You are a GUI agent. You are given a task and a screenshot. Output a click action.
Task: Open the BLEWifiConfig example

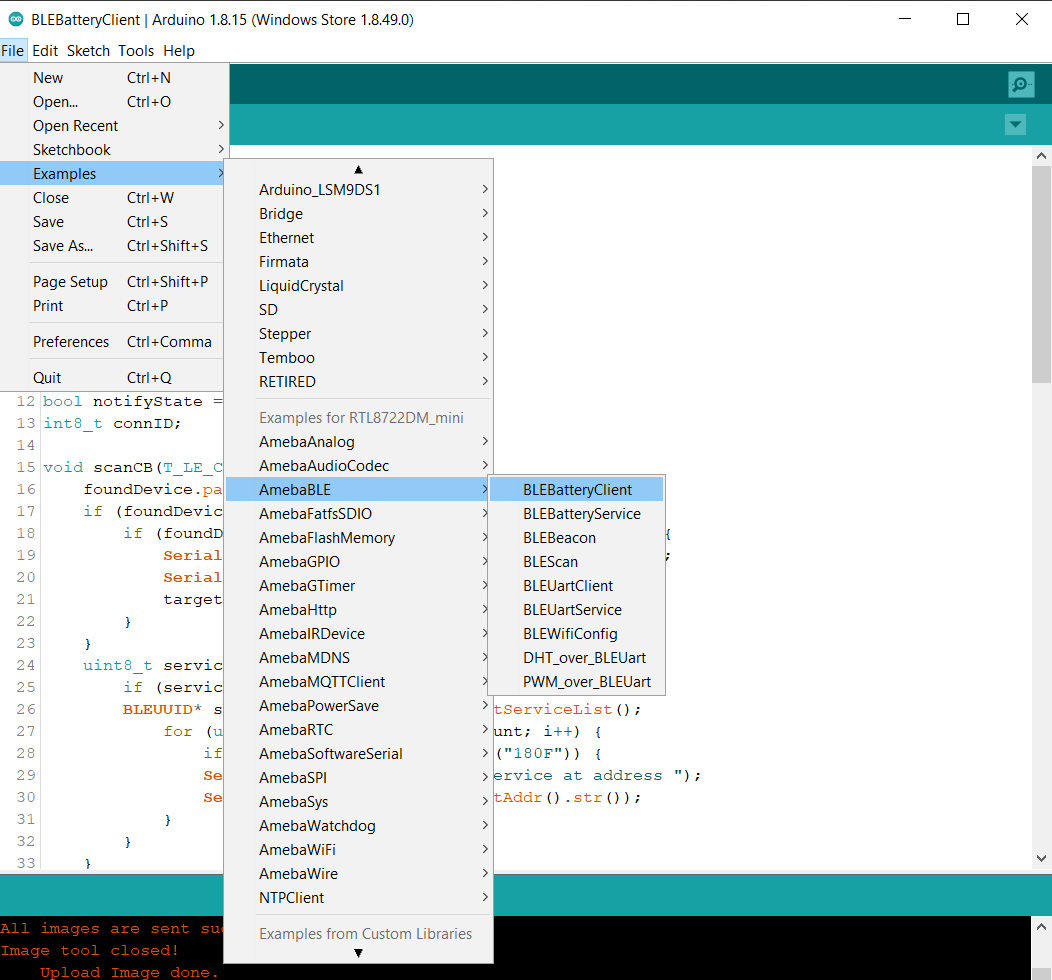[576, 634]
